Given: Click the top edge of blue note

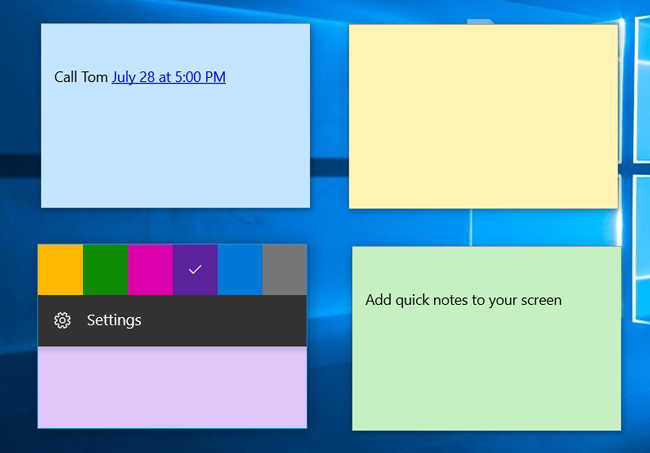Looking at the screenshot, I should click(x=175, y=28).
